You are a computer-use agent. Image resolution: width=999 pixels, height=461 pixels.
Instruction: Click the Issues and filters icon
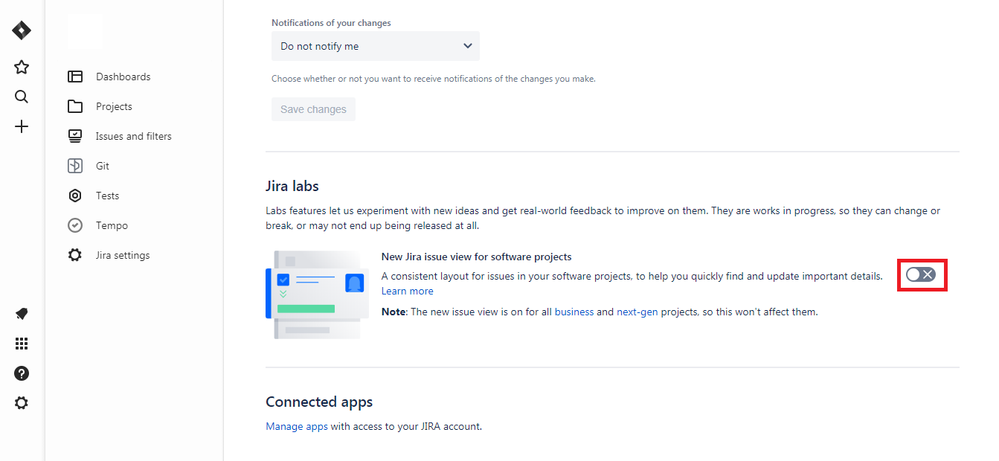pyautogui.click(x=75, y=136)
